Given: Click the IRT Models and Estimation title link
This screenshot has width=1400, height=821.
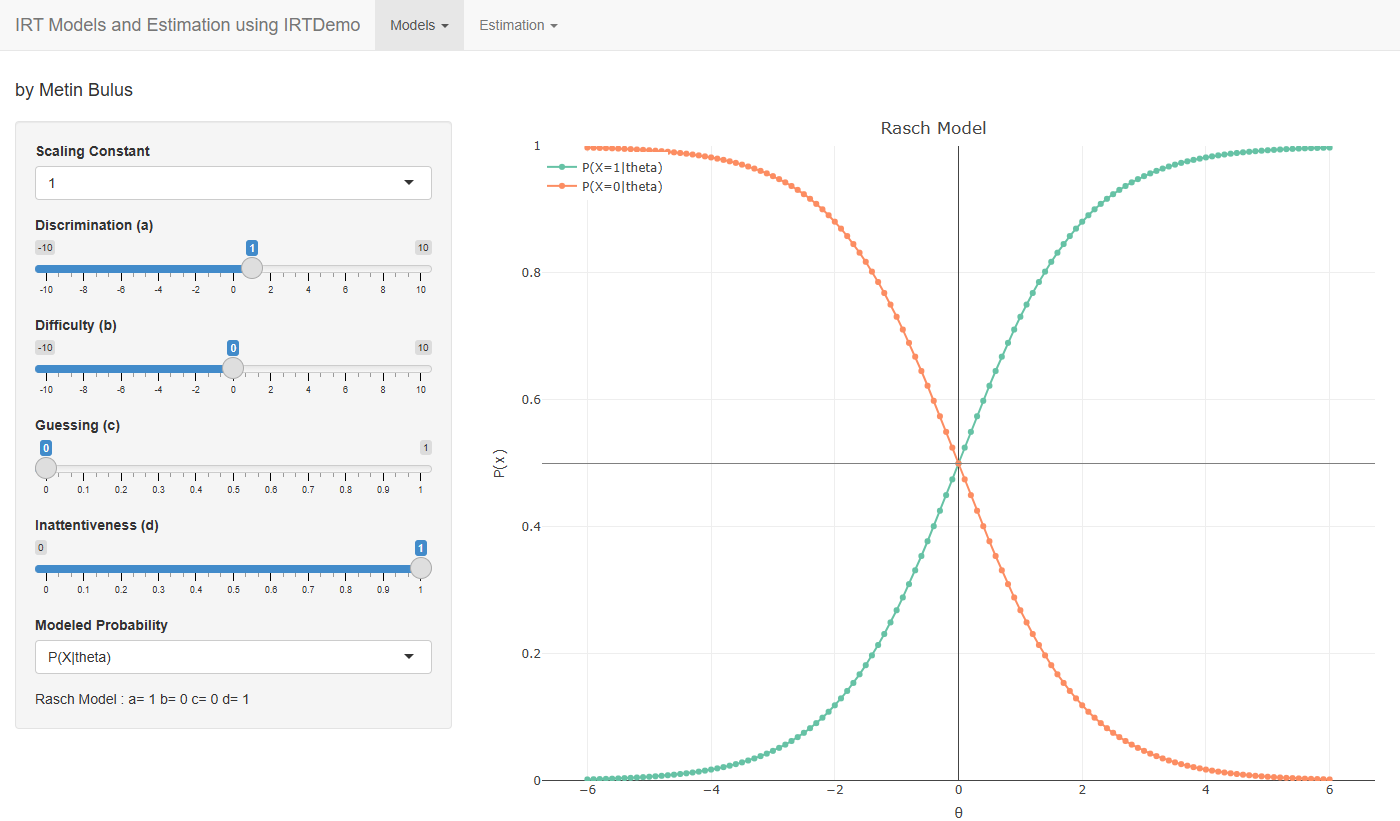Looking at the screenshot, I should (x=188, y=25).
